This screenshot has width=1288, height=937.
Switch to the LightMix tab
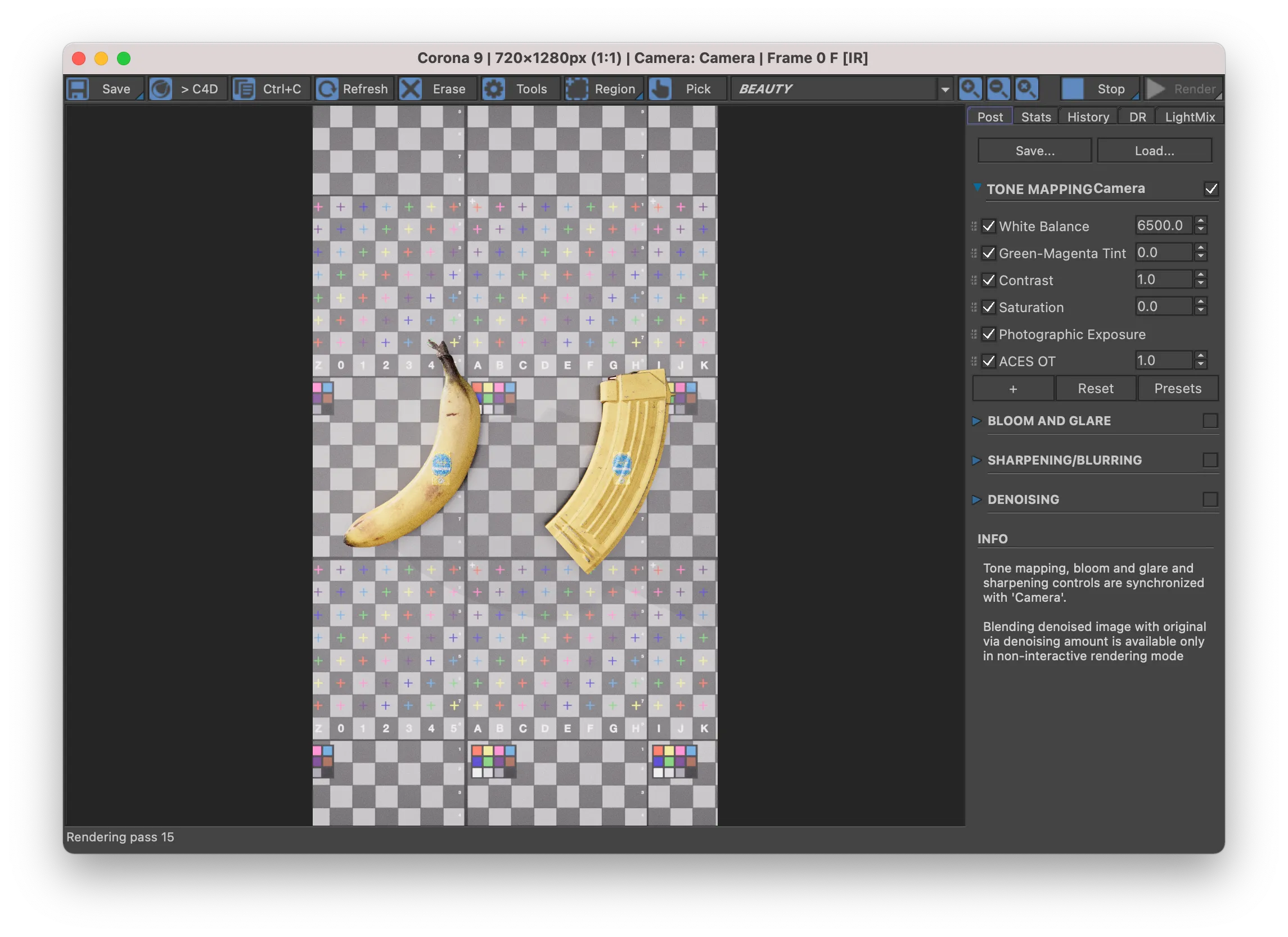pos(1189,117)
